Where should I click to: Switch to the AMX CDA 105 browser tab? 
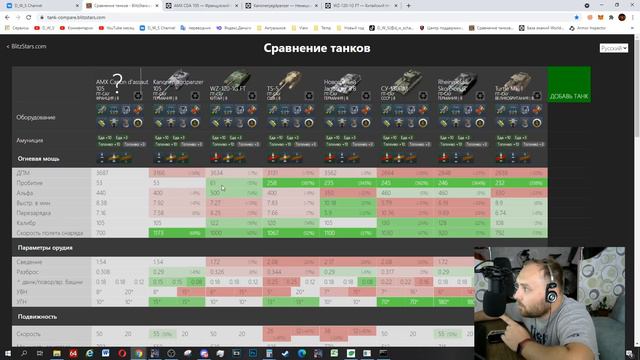[x=201, y=6]
